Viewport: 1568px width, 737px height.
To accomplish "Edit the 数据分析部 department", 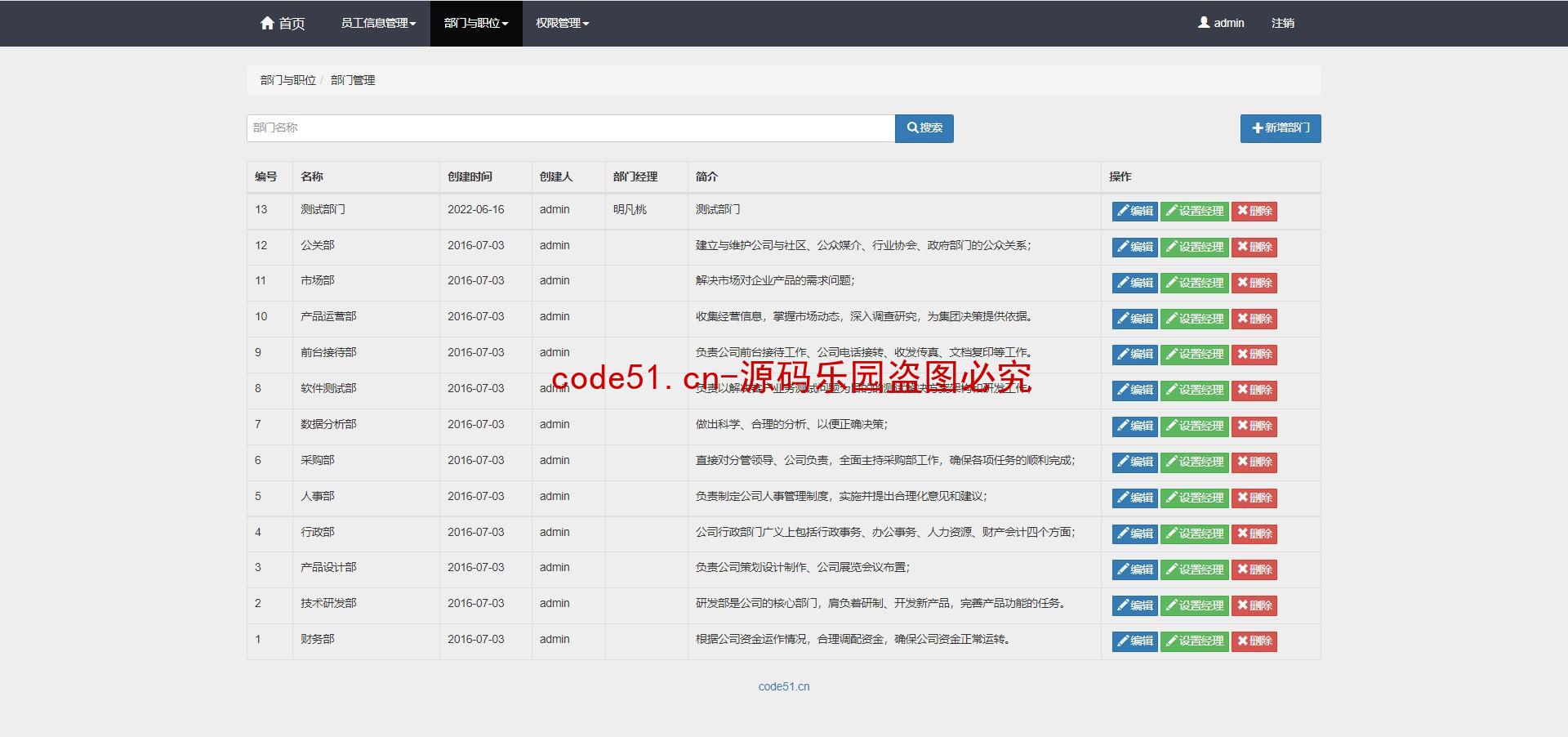I will click(x=1135, y=426).
